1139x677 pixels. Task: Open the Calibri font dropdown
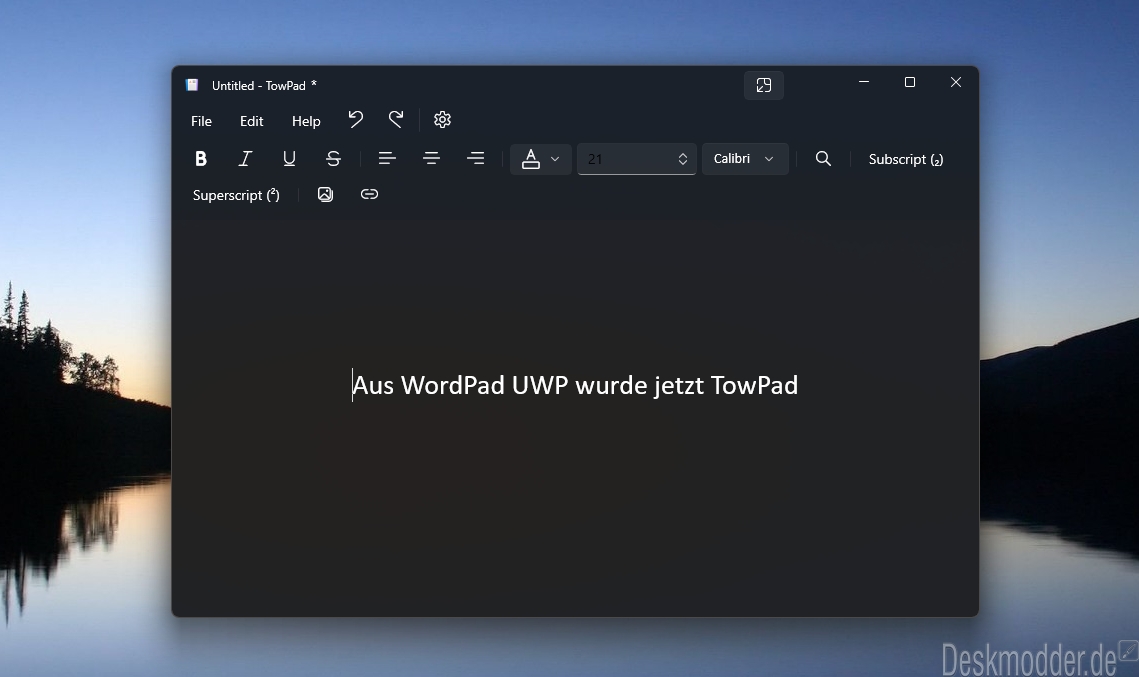pyautogui.click(x=745, y=158)
